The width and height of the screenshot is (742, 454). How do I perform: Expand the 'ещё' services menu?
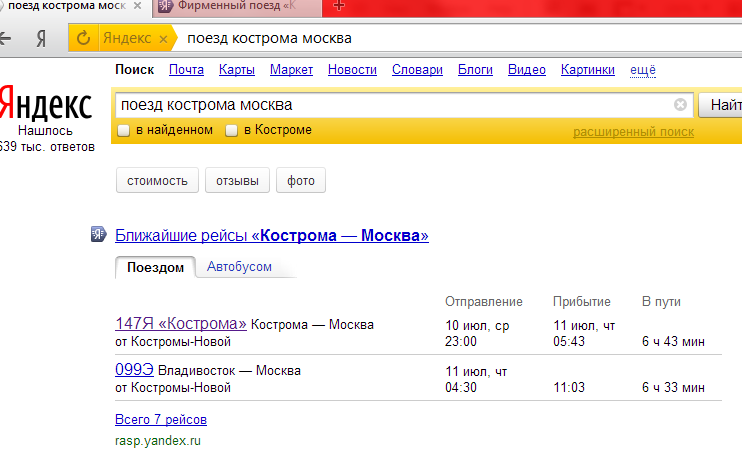click(643, 70)
